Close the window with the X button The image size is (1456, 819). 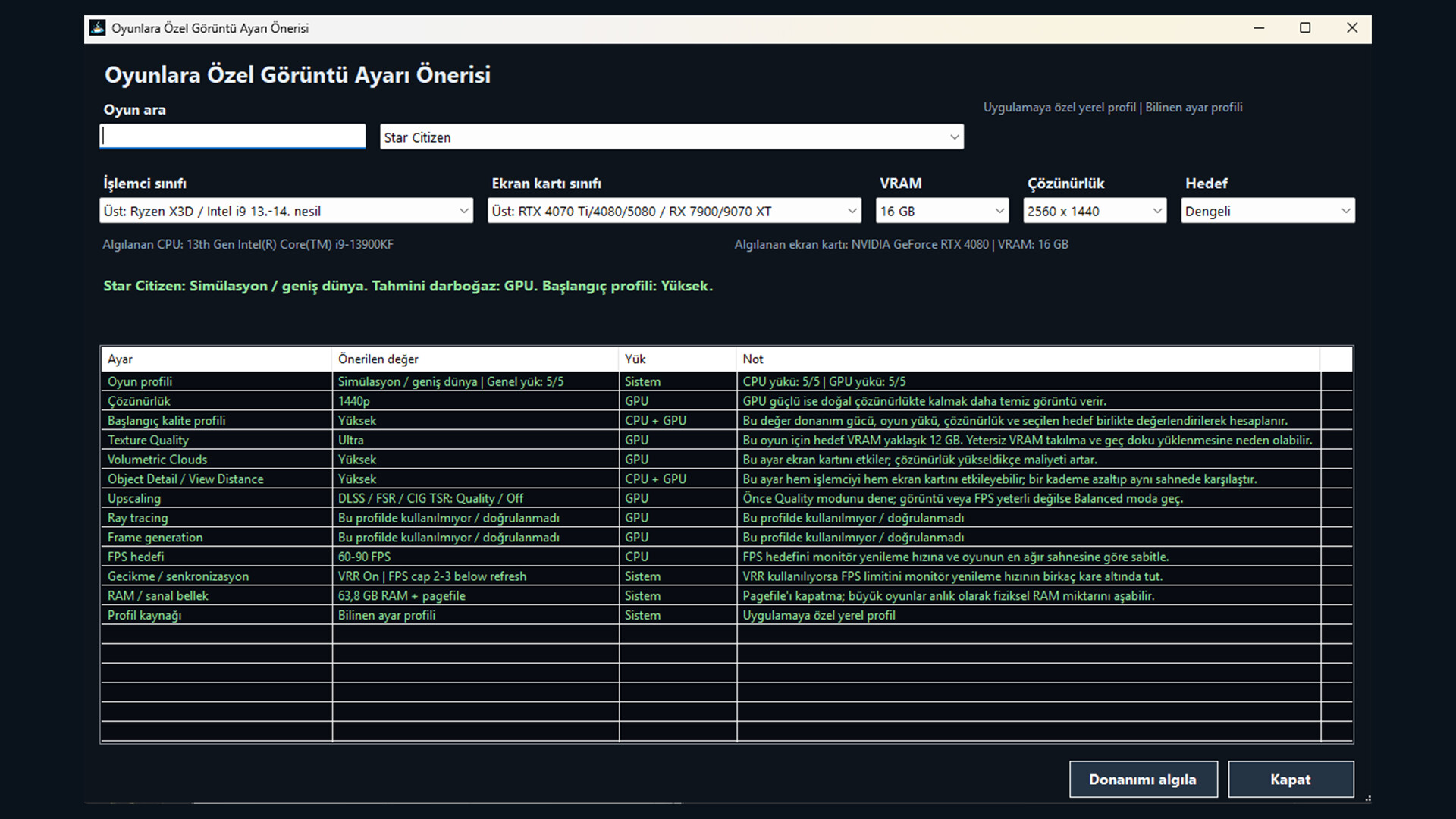tap(1351, 28)
